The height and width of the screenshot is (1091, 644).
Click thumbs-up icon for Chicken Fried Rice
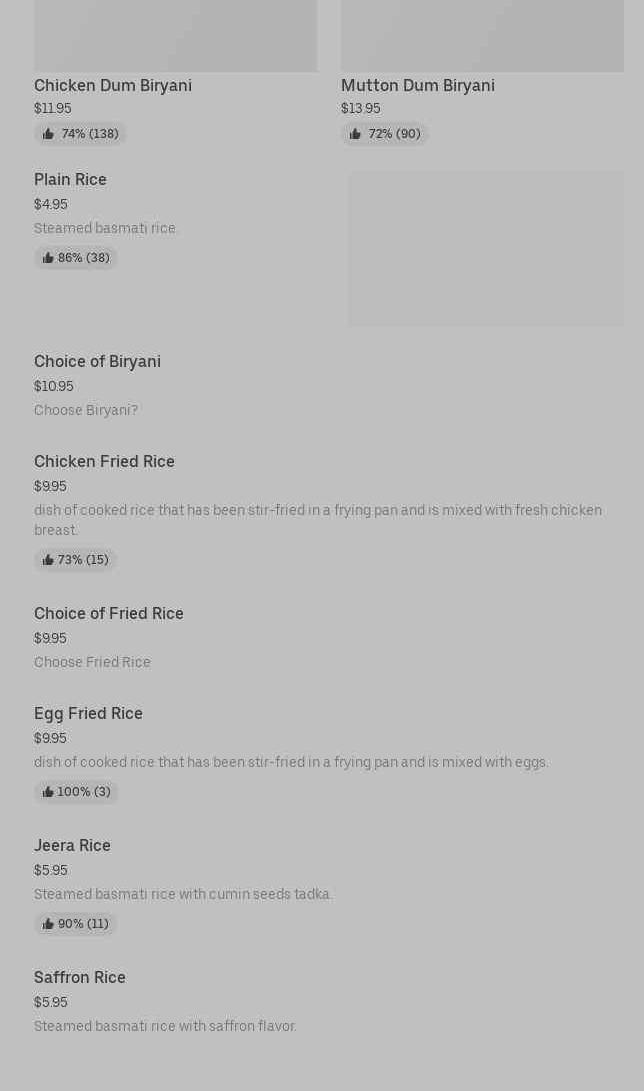pyautogui.click(x=48, y=560)
